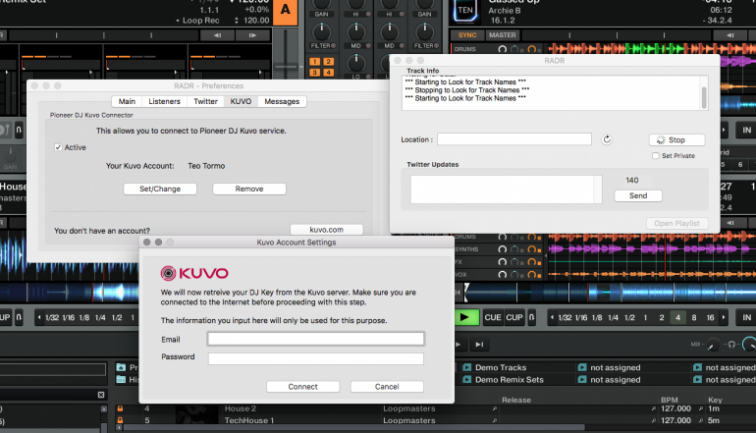Click the Stop button in RADR window
The image size is (756, 433).
[677, 140]
